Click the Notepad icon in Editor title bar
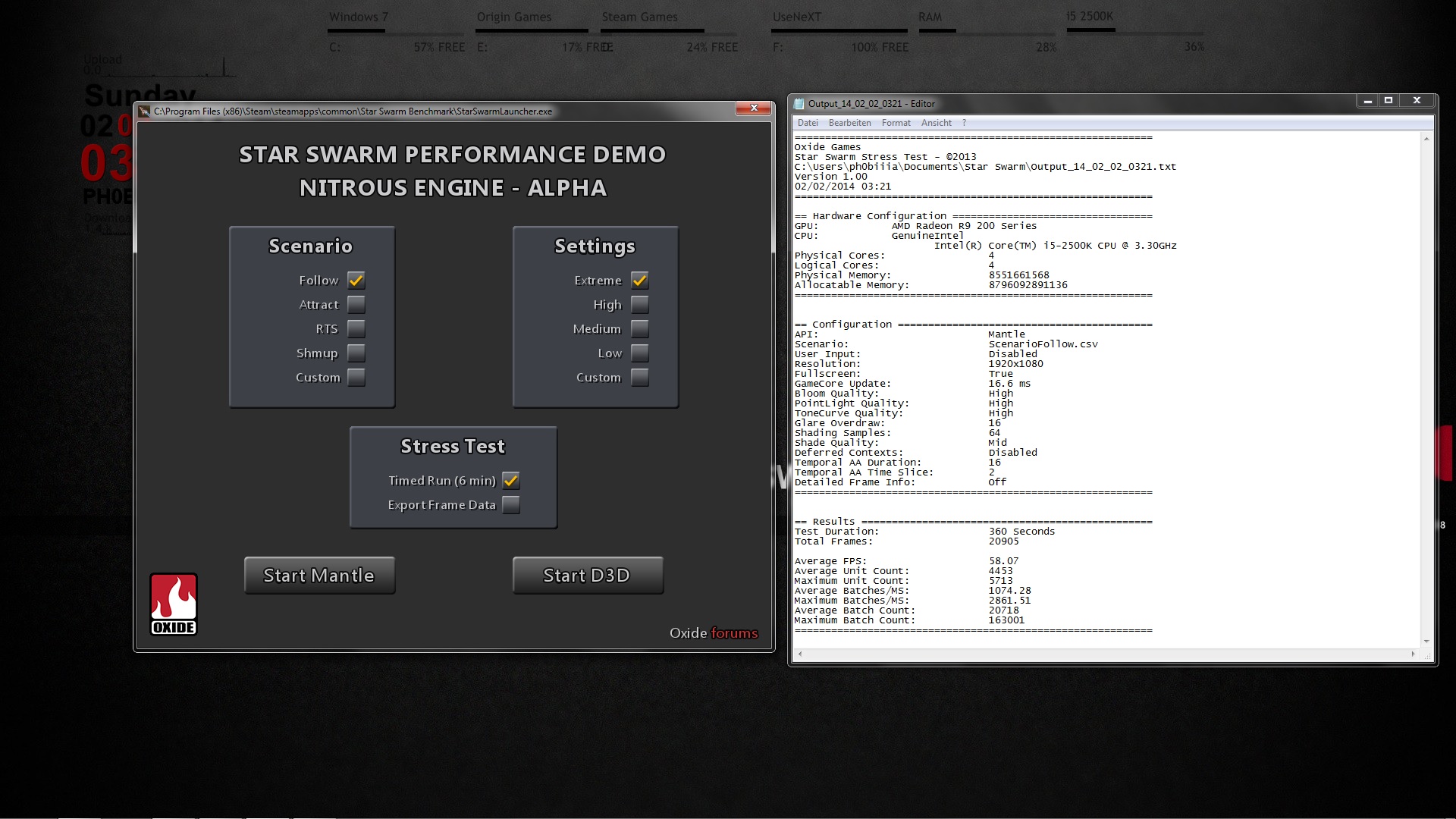The width and height of the screenshot is (1456, 819). click(799, 104)
